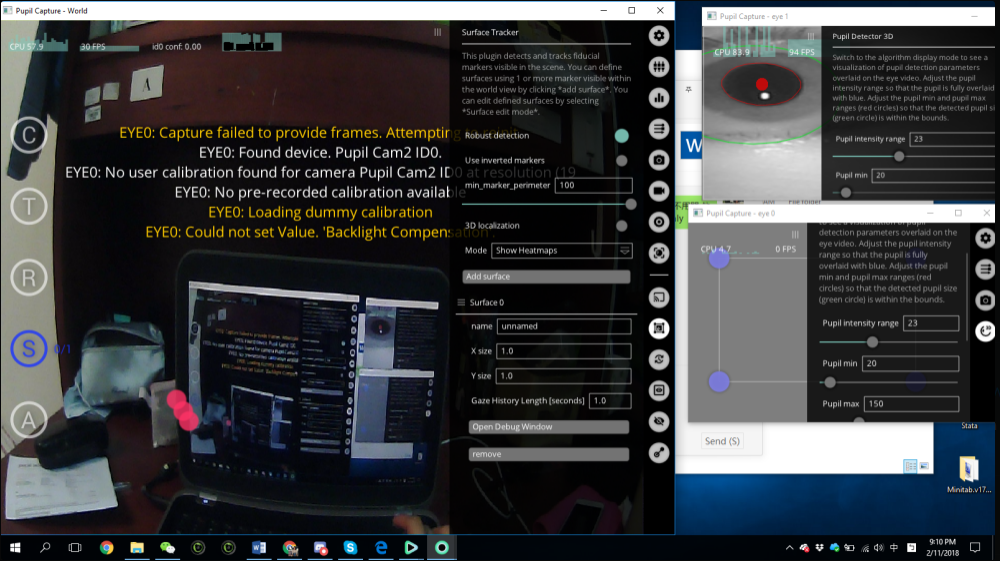The height and width of the screenshot is (561, 1000).
Task: Click Pupil intensity range slider in eye 1
Action: pos(899,156)
